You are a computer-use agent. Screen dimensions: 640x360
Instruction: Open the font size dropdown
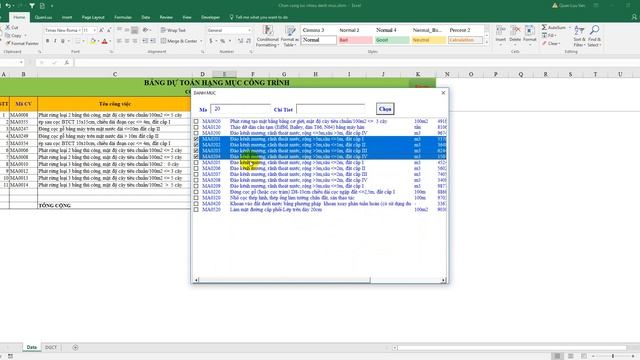[95, 30]
